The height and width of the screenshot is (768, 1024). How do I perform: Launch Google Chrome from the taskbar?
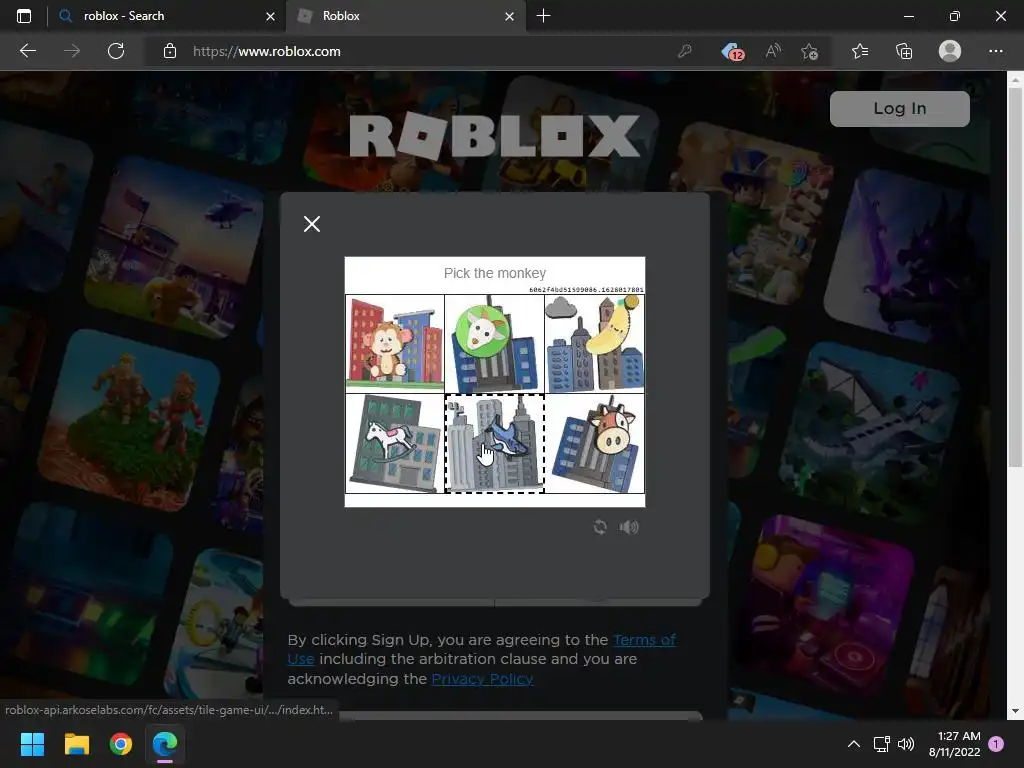(x=121, y=744)
